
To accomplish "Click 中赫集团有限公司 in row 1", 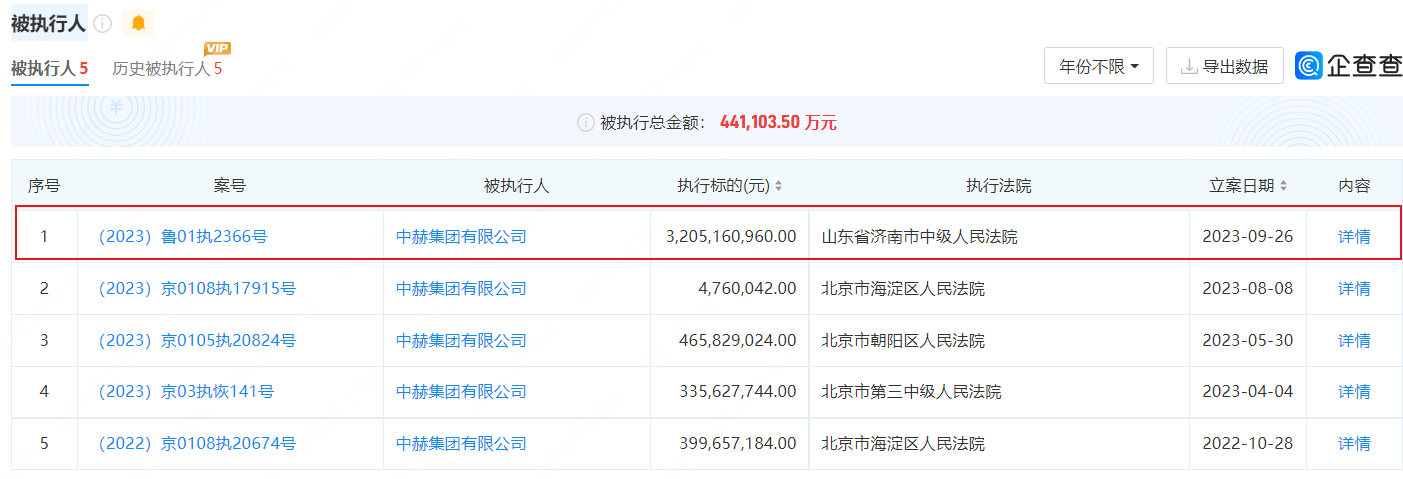I will pyautogui.click(x=461, y=237).
